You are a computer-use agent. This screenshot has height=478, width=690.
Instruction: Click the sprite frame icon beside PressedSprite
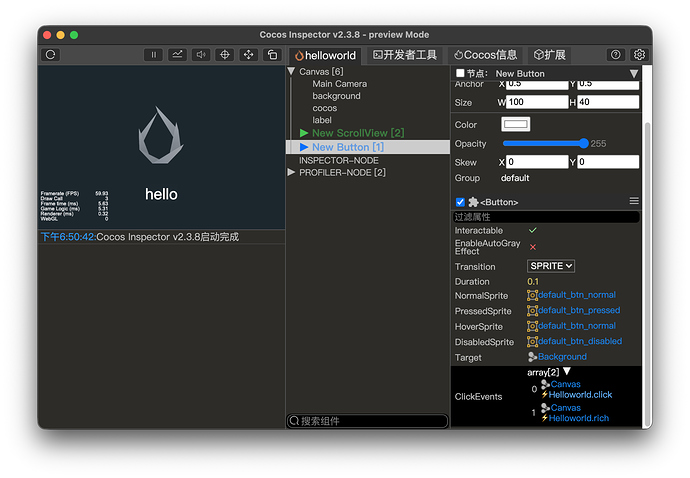532,311
